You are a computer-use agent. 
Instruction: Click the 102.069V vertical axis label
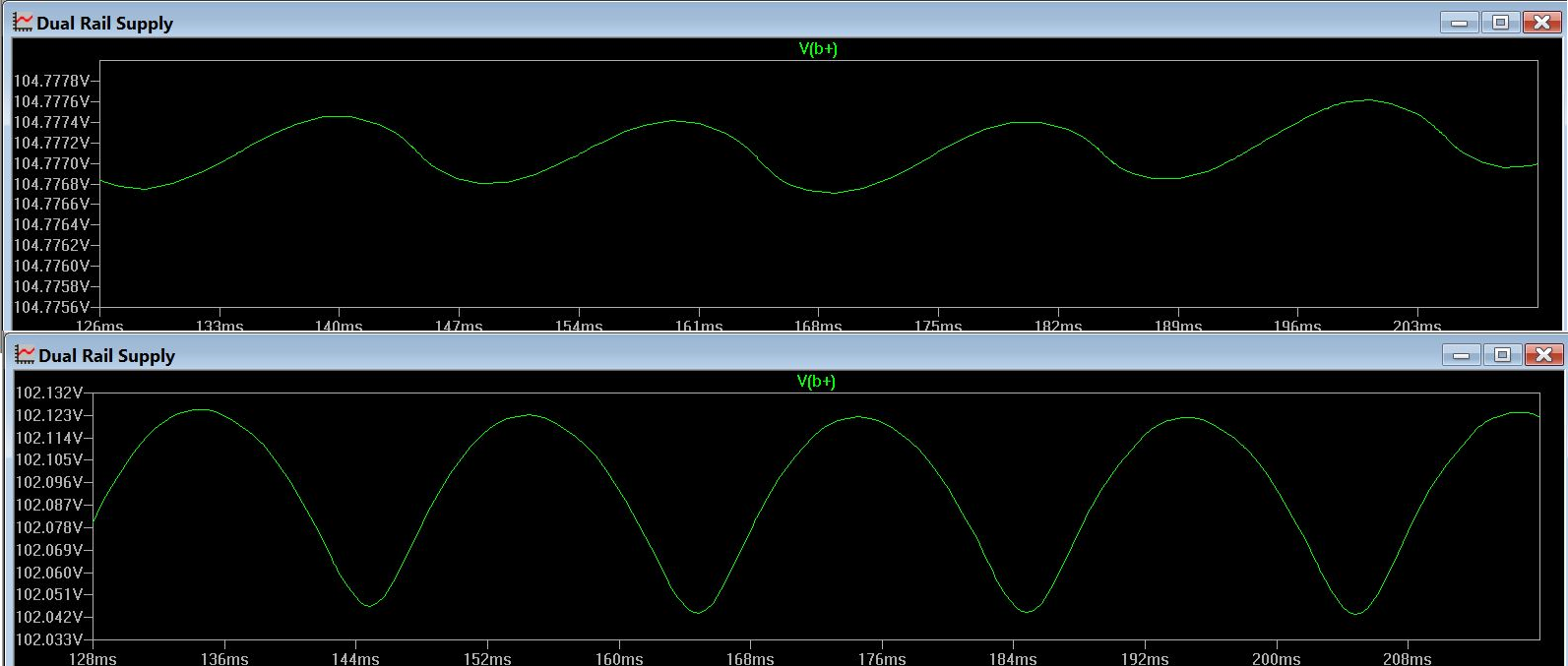pyautogui.click(x=49, y=550)
